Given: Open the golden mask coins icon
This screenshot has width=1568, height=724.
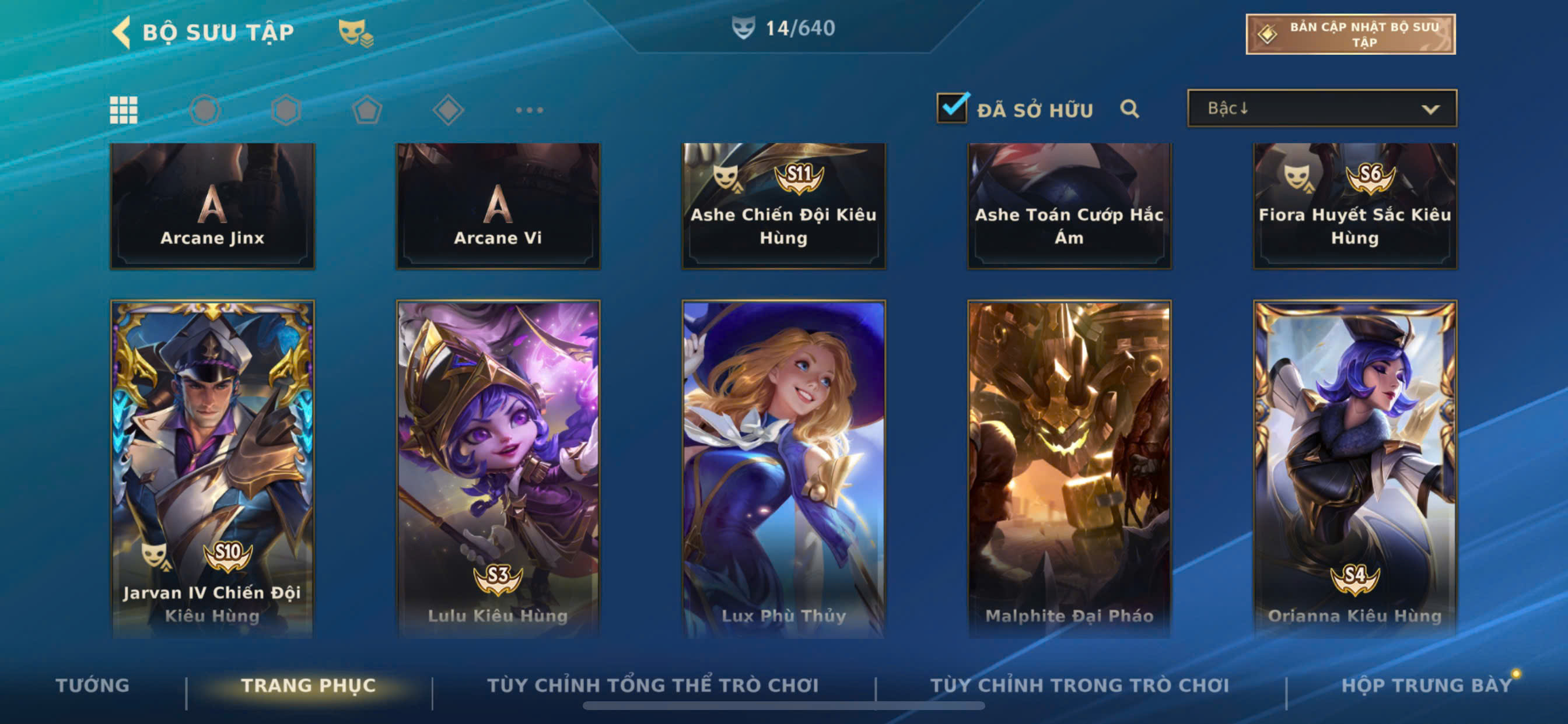Looking at the screenshot, I should point(355,33).
